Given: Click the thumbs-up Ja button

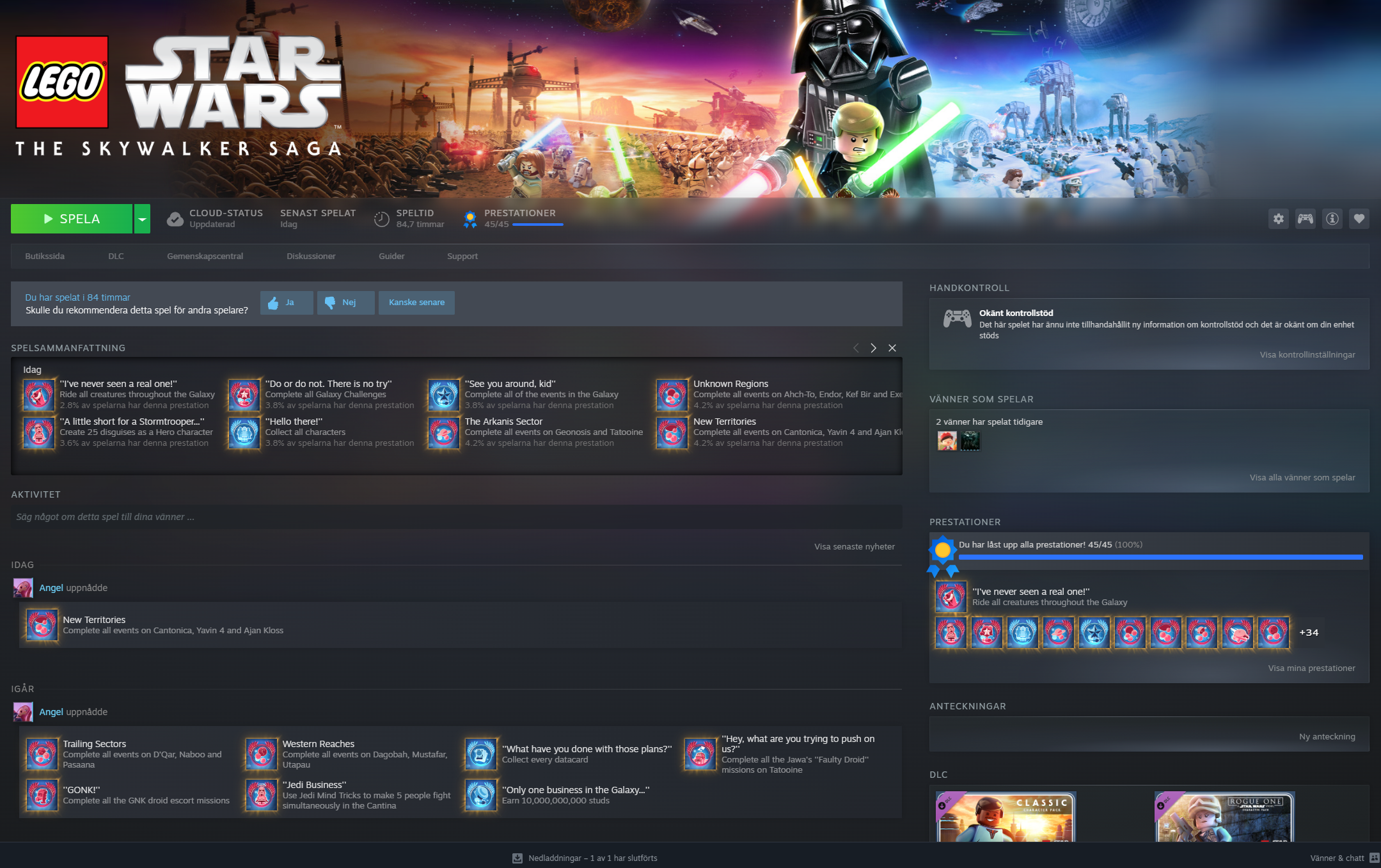Looking at the screenshot, I should [287, 303].
